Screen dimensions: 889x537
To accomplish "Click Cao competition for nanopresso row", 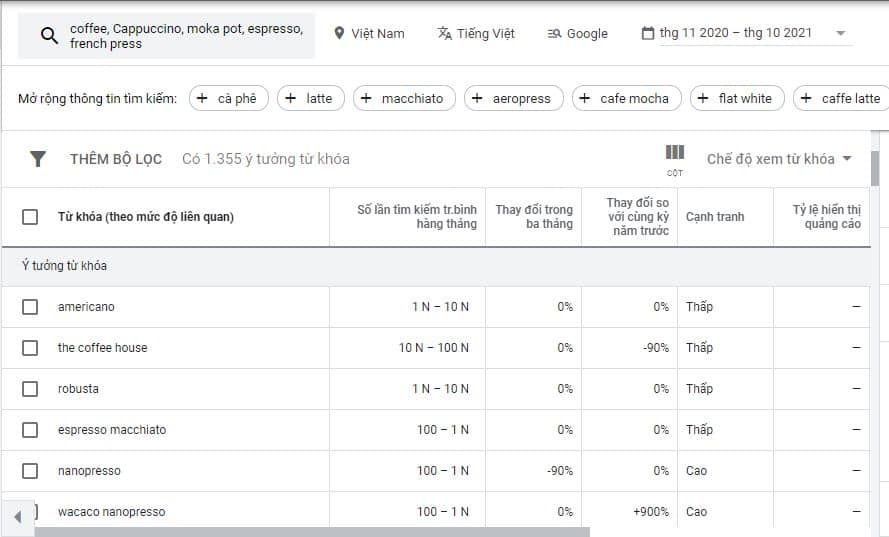I will tap(696, 471).
